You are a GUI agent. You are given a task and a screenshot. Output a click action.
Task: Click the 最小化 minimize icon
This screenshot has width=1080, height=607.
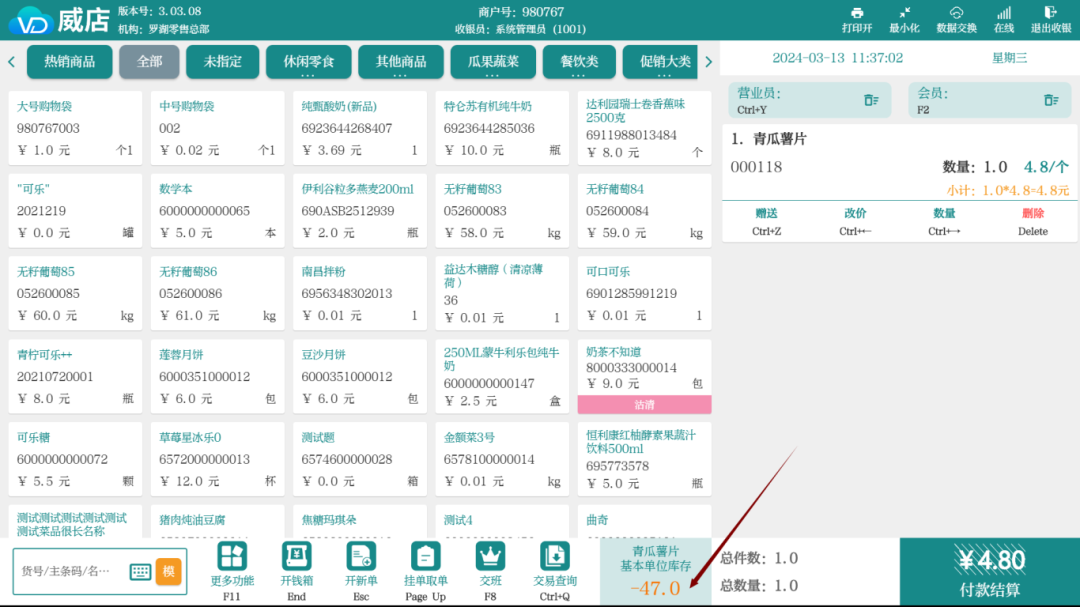(904, 14)
